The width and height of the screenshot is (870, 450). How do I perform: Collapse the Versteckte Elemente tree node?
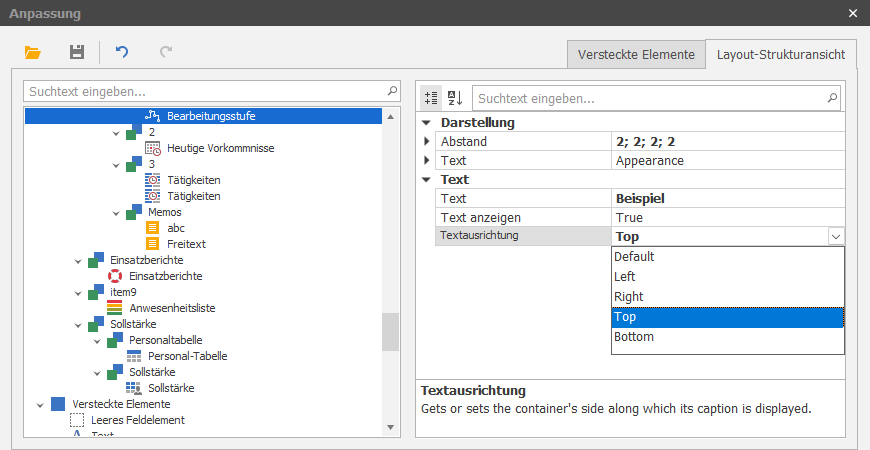coord(40,404)
